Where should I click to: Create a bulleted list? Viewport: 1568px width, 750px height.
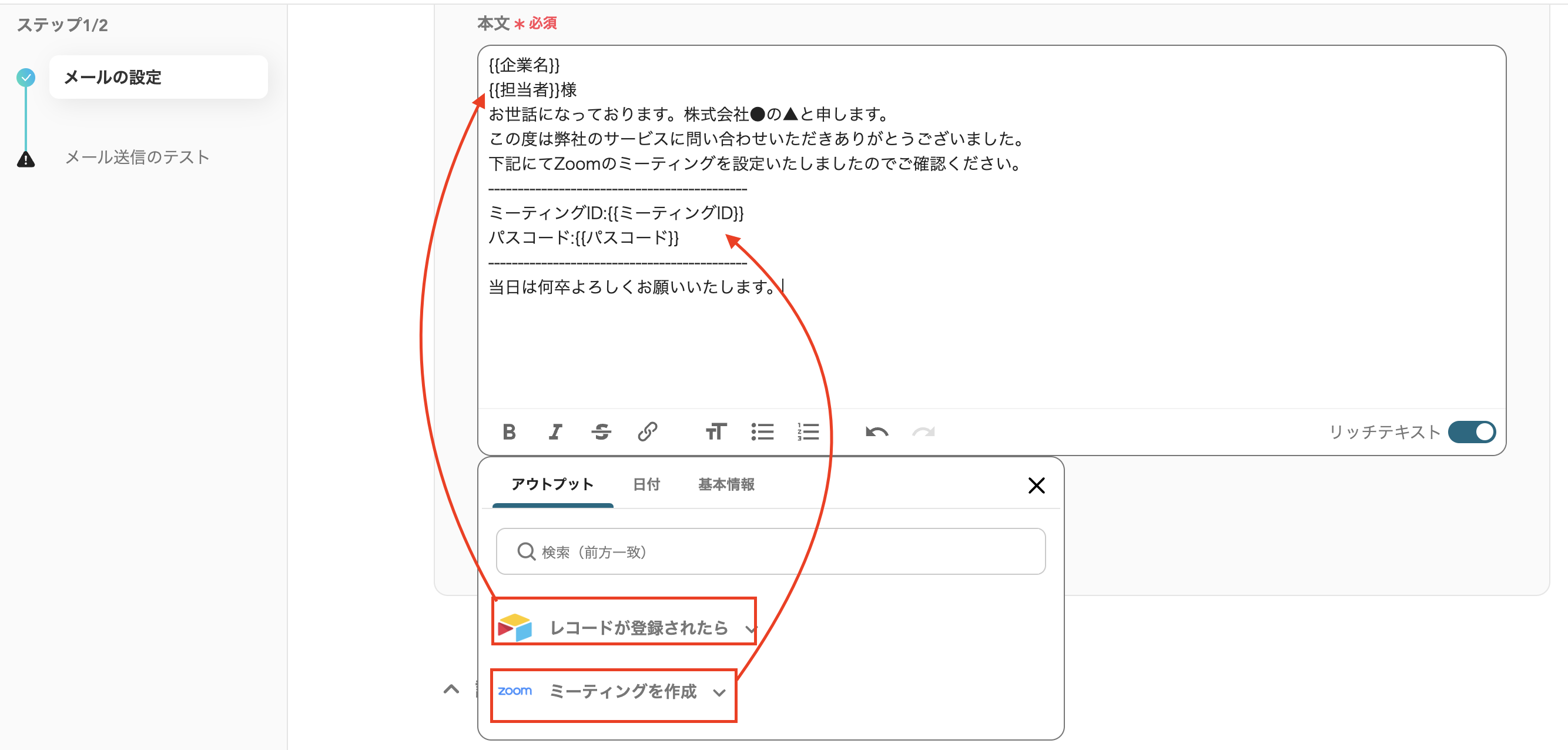point(762,432)
